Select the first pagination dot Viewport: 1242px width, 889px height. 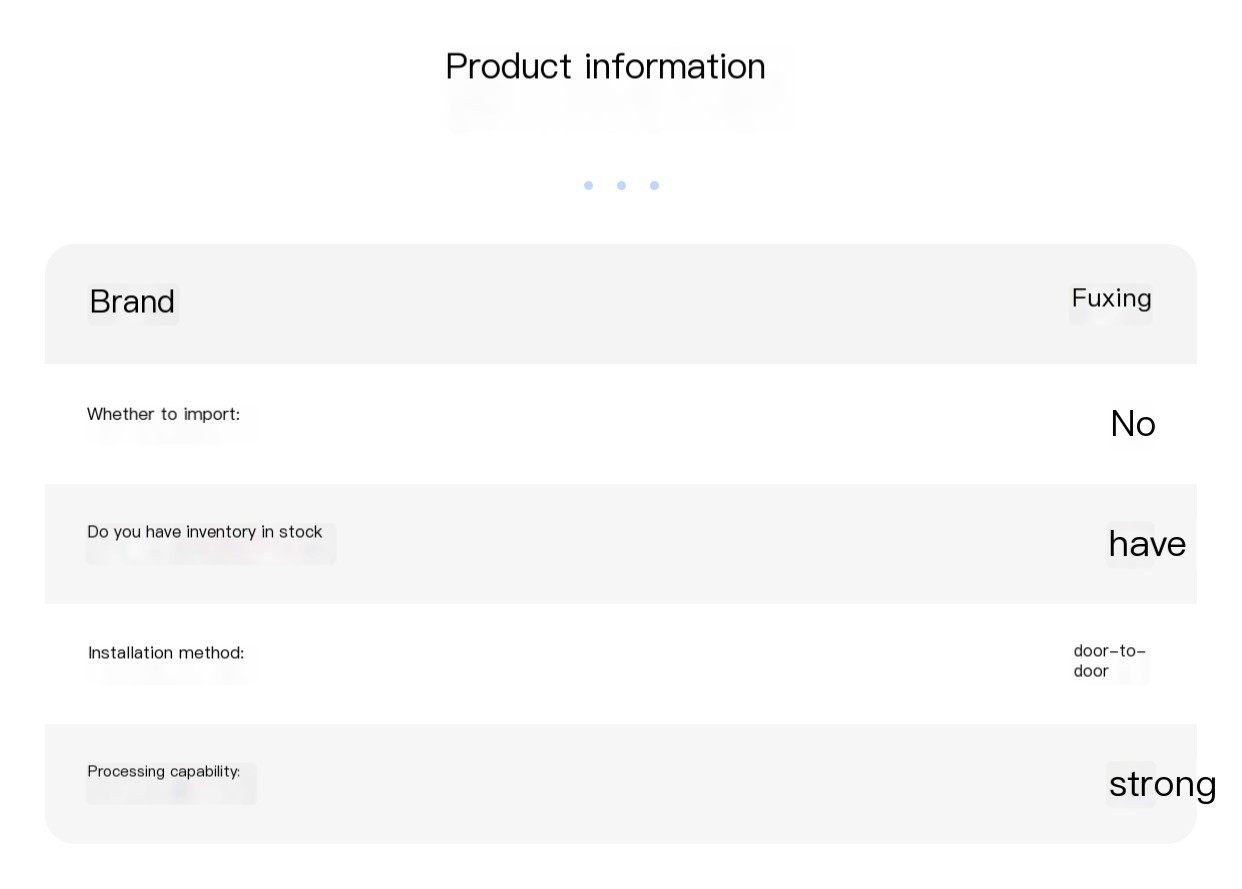[x=588, y=185]
